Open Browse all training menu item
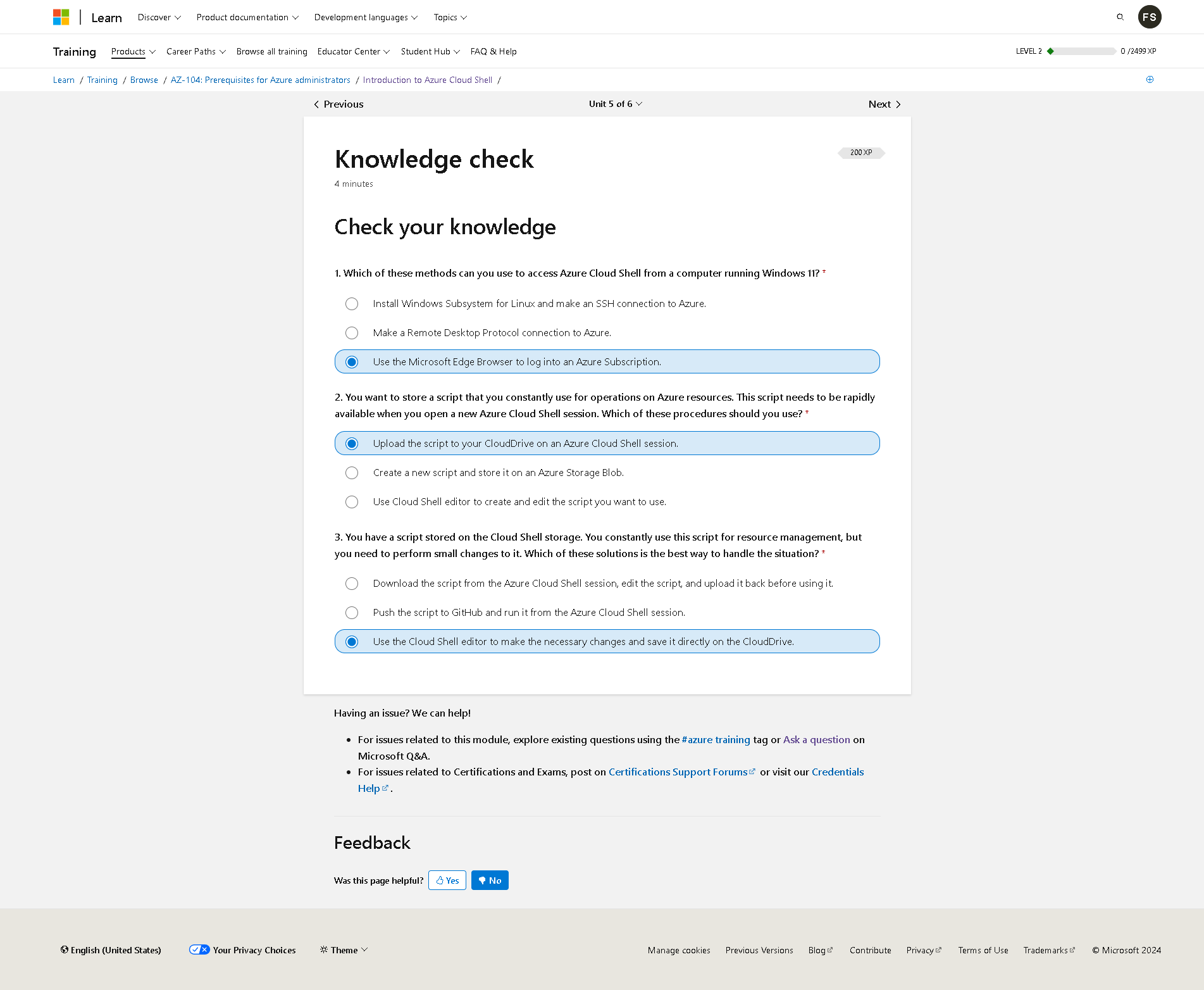The width and height of the screenshot is (1204, 990). pos(271,51)
